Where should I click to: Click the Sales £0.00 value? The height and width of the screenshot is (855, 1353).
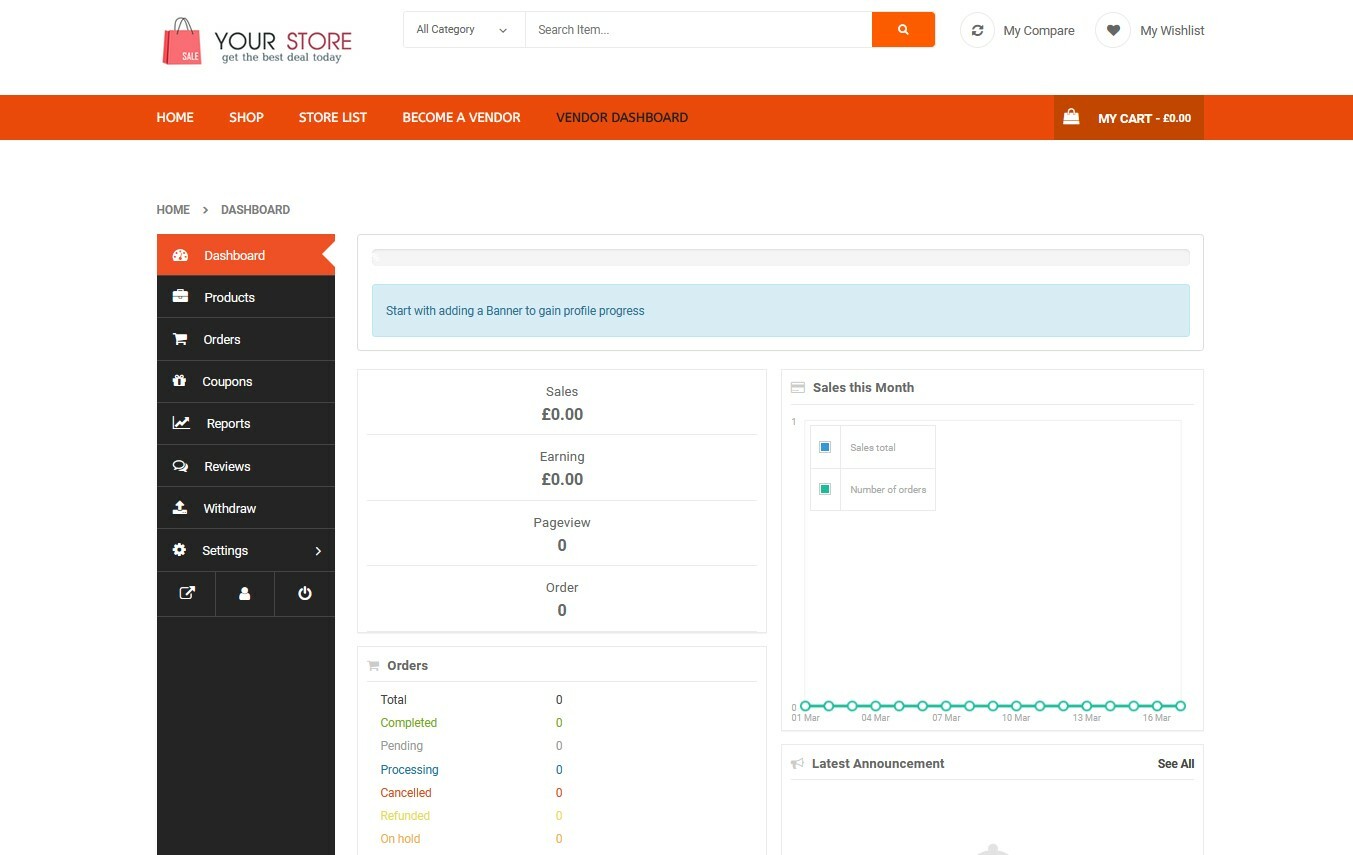point(562,414)
